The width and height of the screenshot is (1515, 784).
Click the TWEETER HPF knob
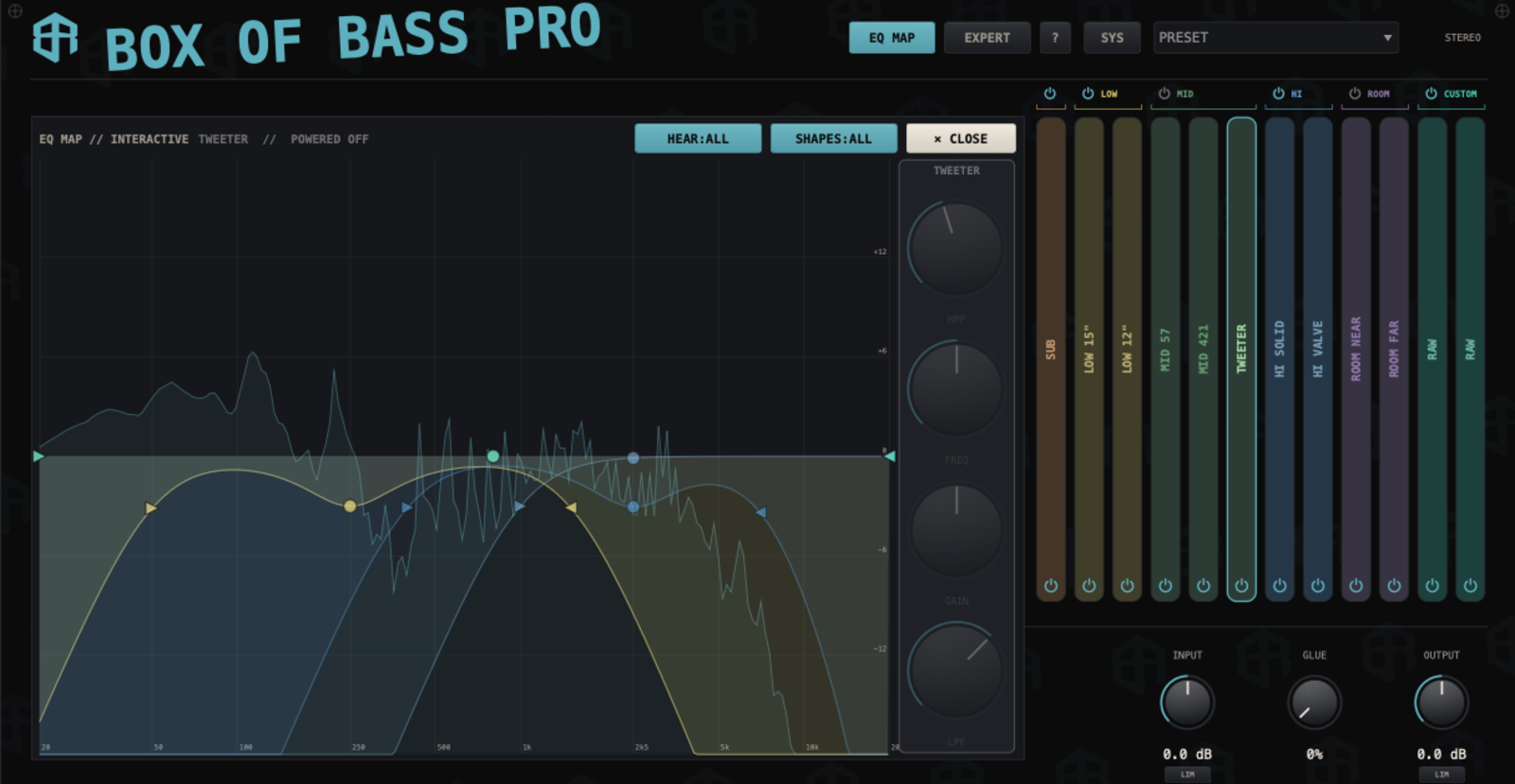pyautogui.click(x=955, y=248)
